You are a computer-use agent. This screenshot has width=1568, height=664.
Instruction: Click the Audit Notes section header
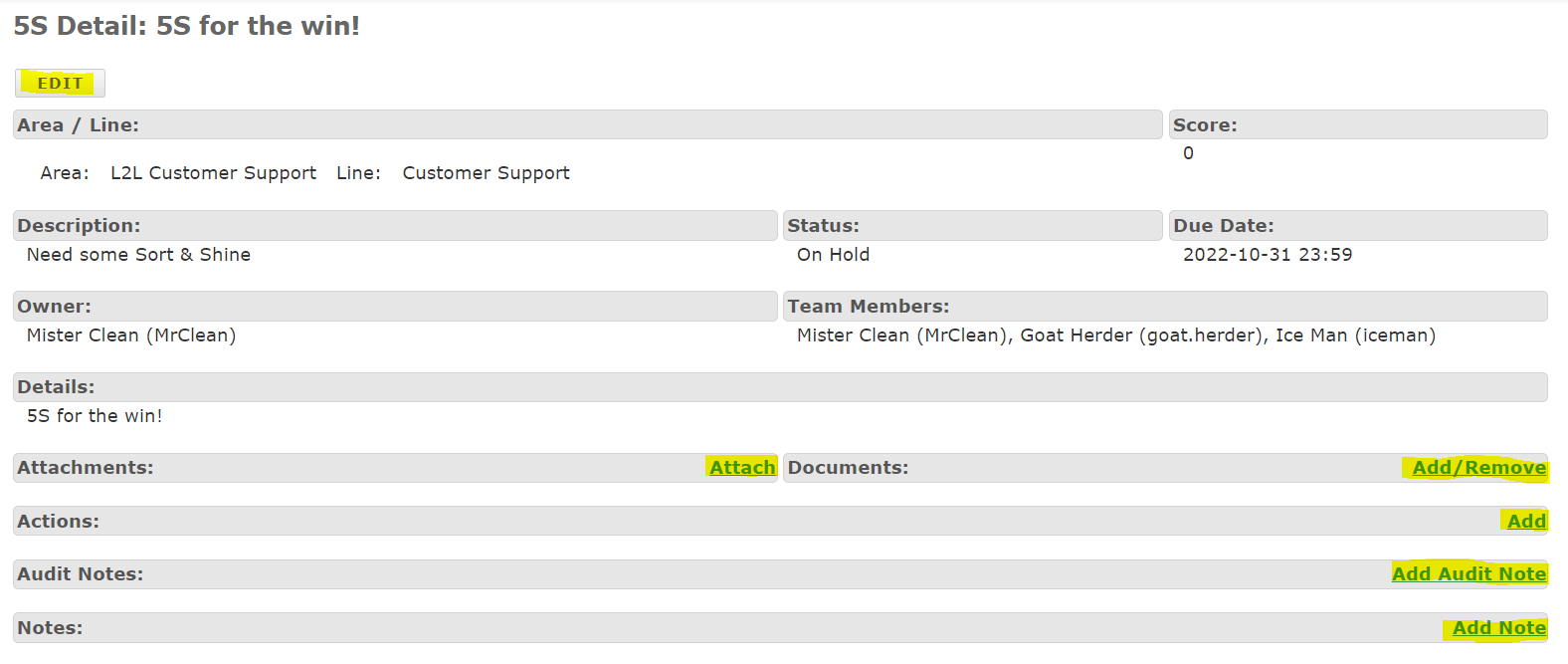point(80,574)
